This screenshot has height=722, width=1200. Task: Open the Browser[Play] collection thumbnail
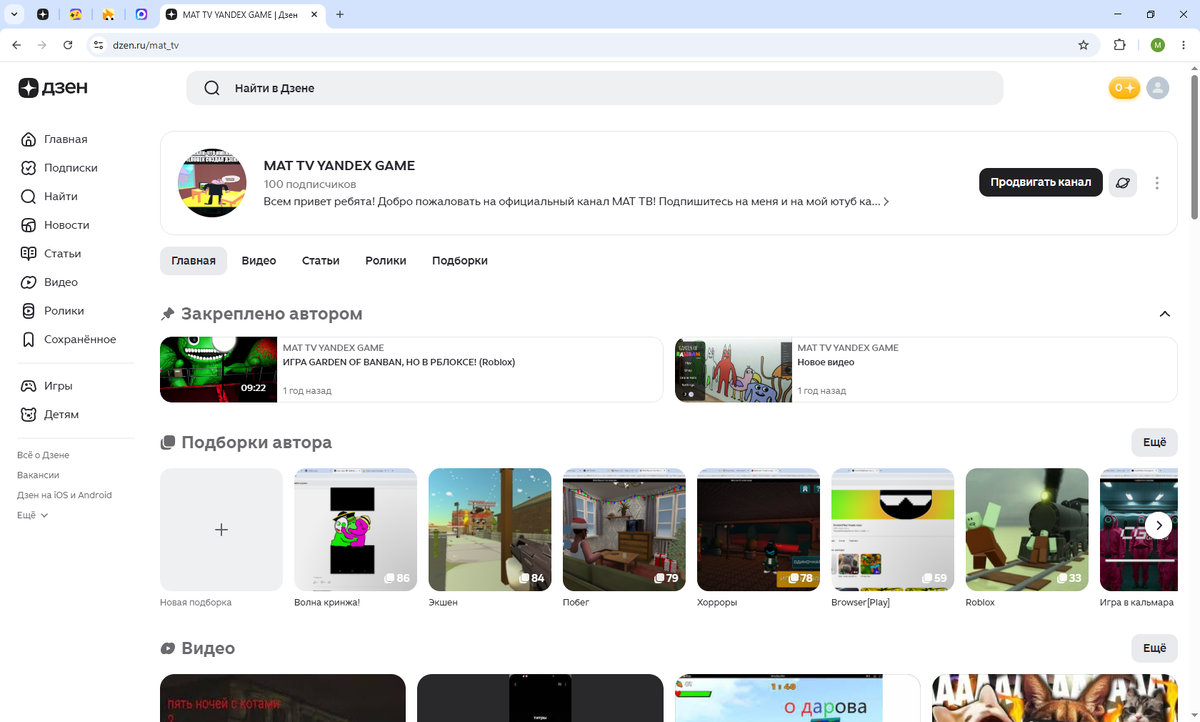892,529
